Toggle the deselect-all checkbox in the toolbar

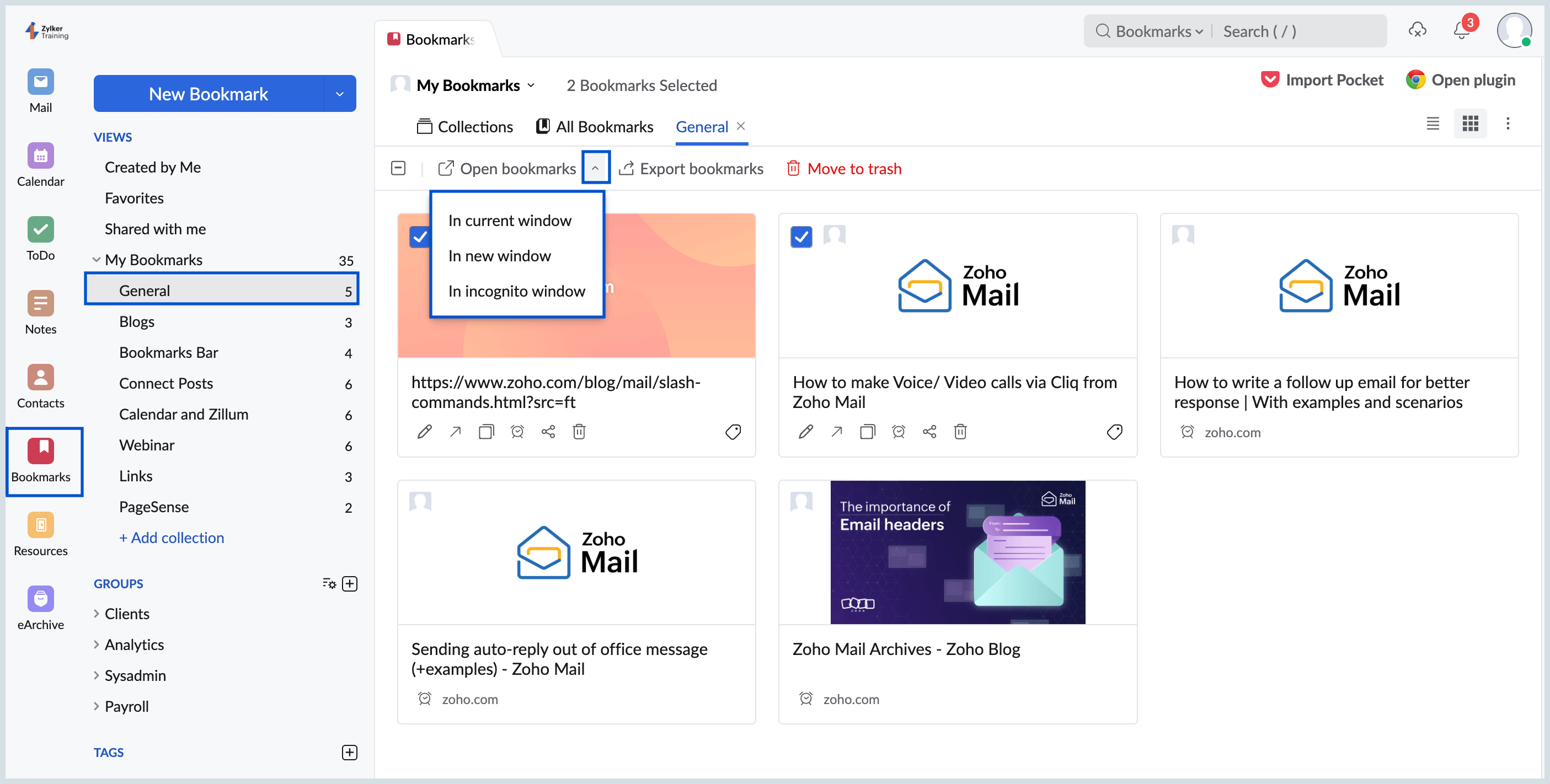point(398,168)
